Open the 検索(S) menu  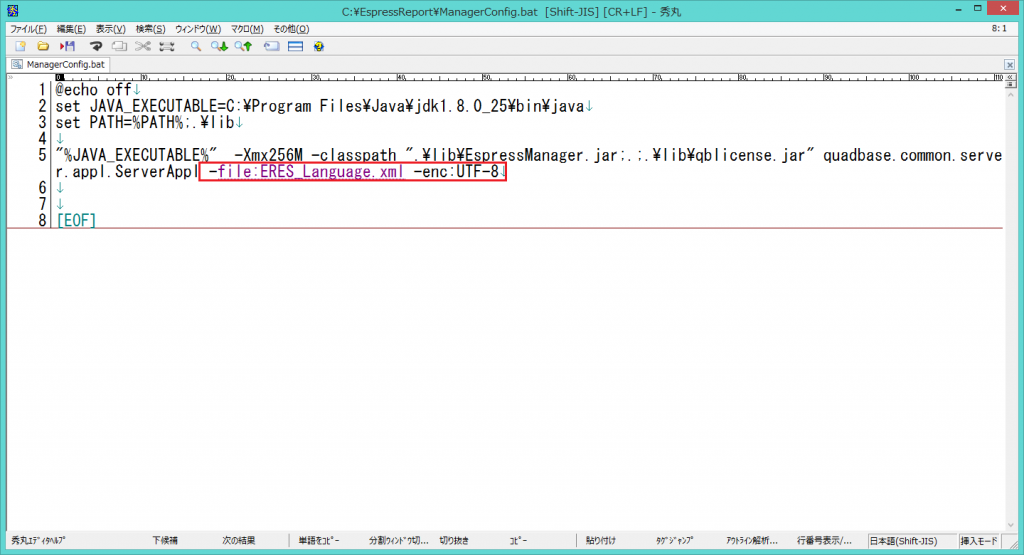point(150,29)
